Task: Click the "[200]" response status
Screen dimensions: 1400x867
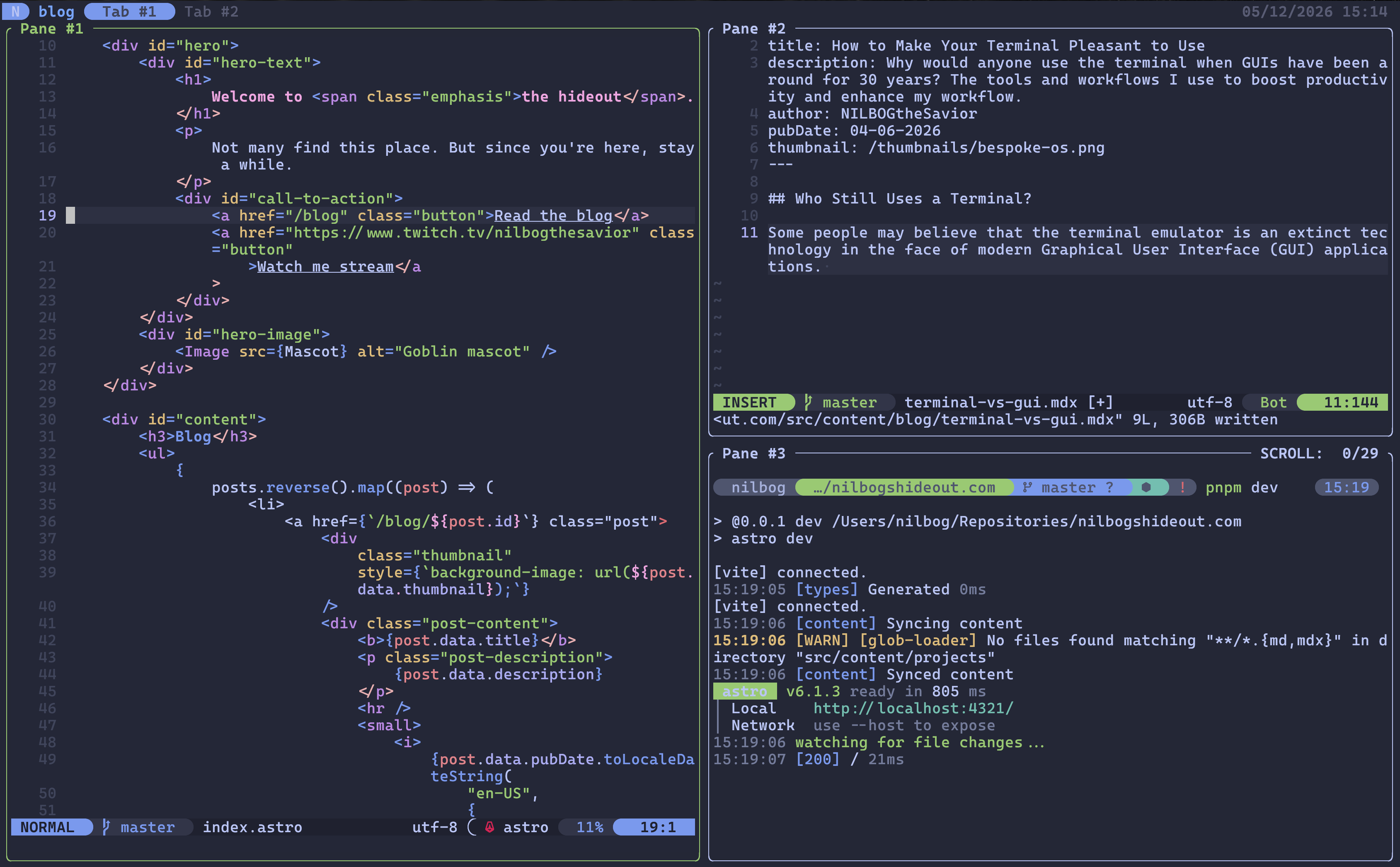Action: point(818,759)
